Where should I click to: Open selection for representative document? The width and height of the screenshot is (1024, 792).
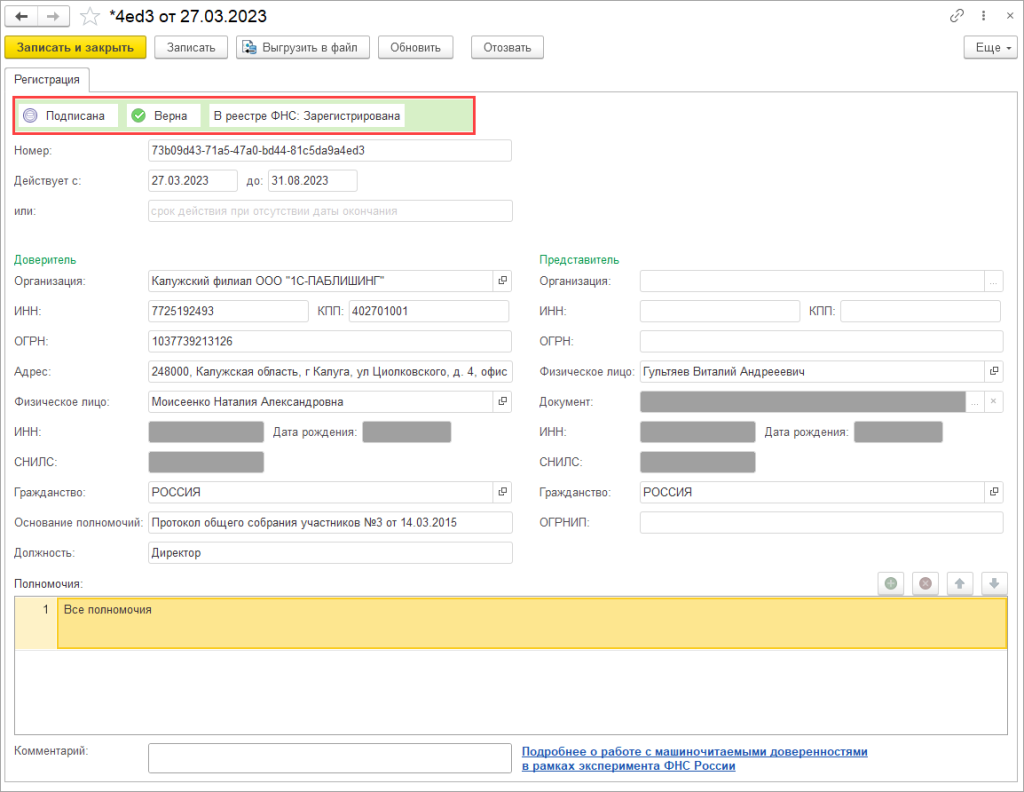click(973, 401)
